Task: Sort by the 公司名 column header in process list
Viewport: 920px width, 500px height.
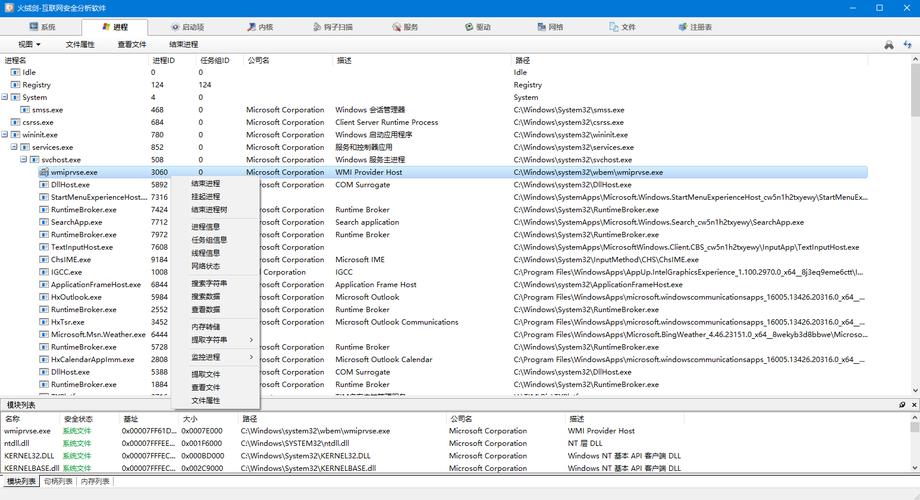Action: tap(288, 60)
